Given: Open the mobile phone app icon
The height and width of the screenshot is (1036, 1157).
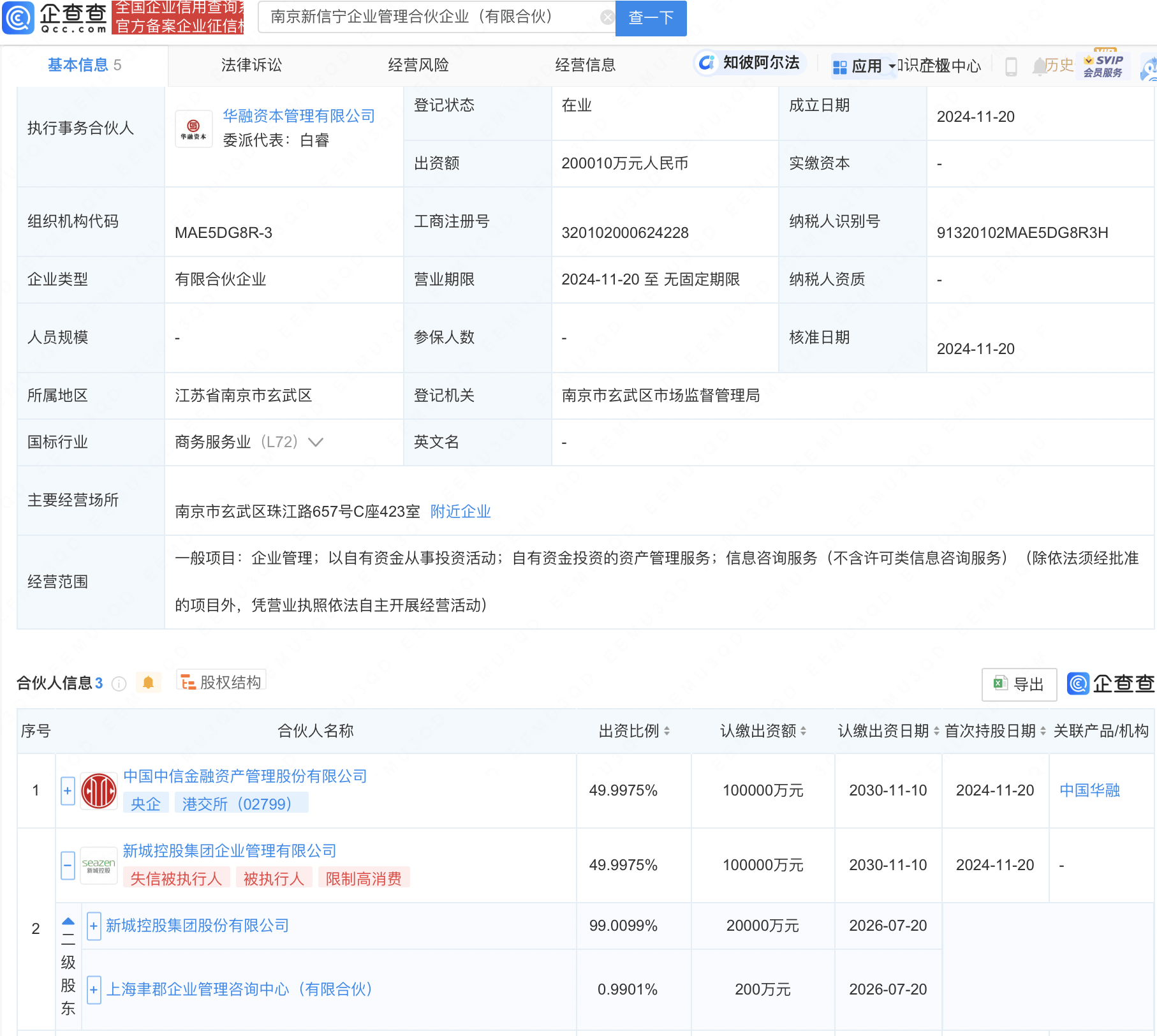Looking at the screenshot, I should pyautogui.click(x=1011, y=66).
